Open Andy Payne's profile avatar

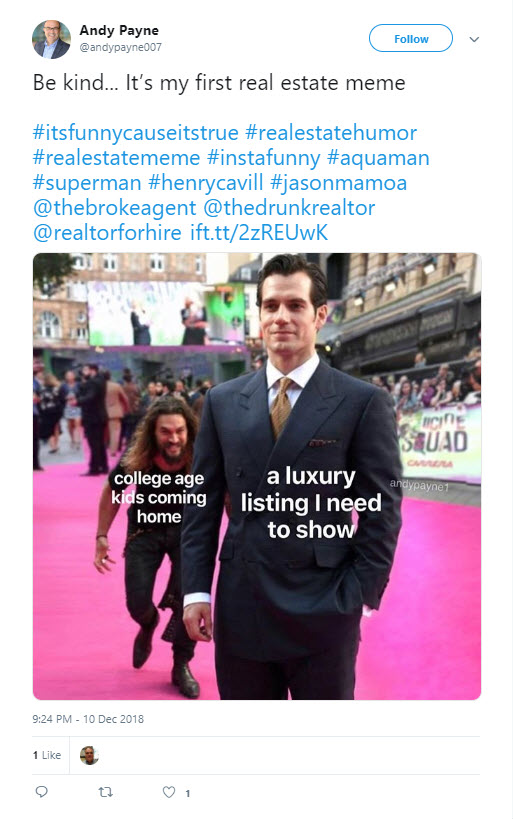[51, 39]
